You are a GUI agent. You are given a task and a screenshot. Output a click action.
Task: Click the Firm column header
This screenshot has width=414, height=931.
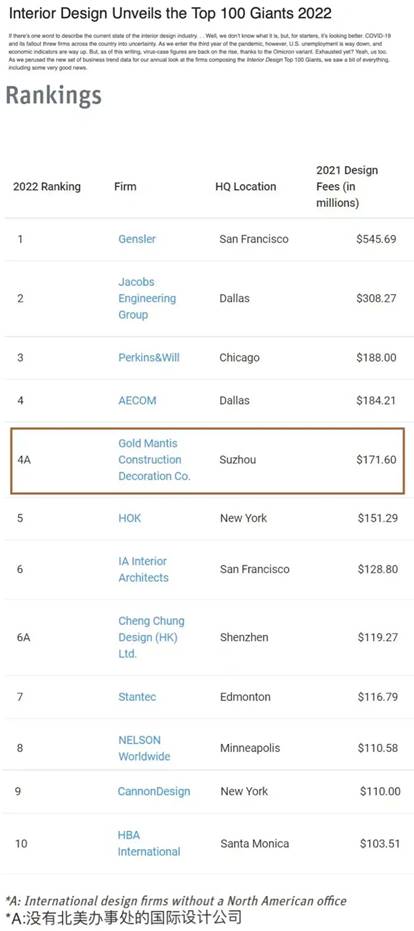click(x=125, y=186)
